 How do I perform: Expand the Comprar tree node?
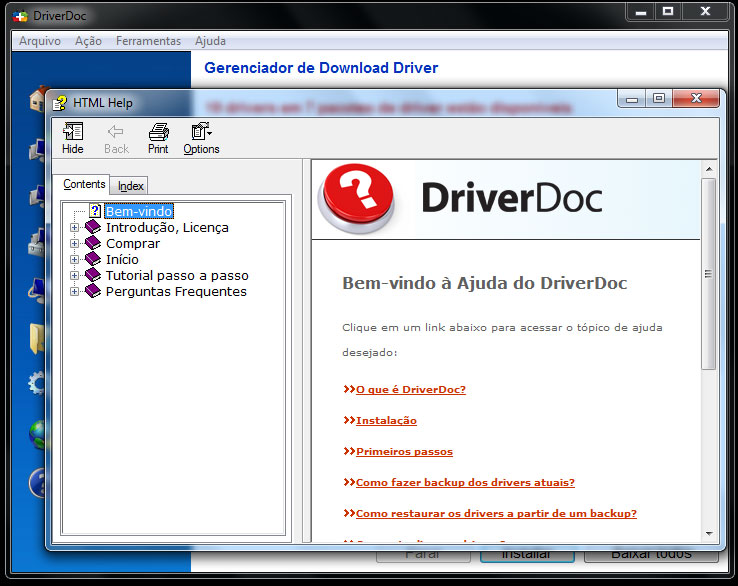pos(74,243)
